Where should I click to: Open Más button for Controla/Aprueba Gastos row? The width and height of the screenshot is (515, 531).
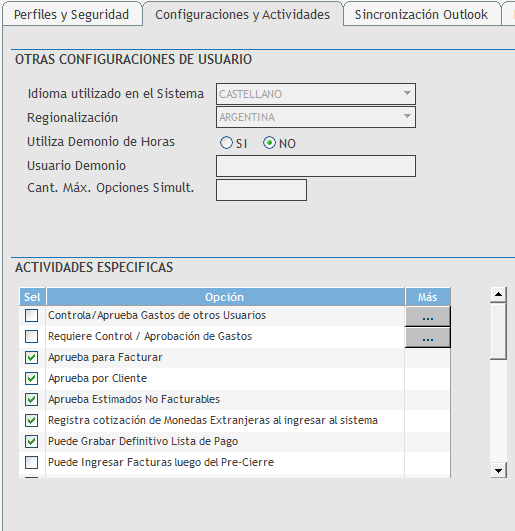[x=428, y=317]
